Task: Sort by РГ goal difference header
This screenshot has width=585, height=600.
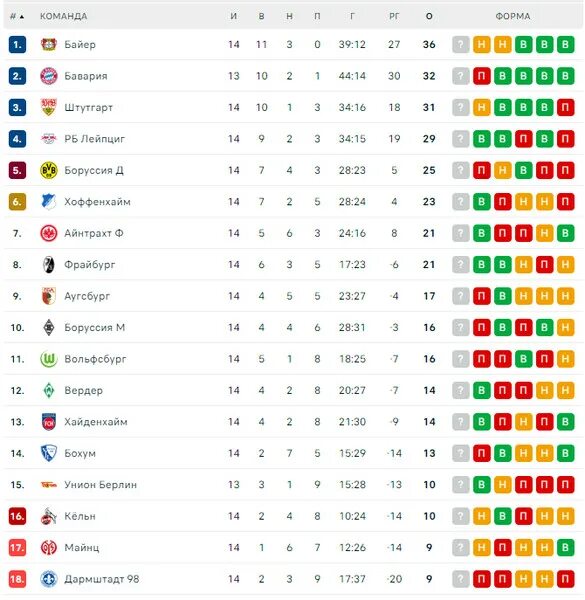Action: click(394, 16)
